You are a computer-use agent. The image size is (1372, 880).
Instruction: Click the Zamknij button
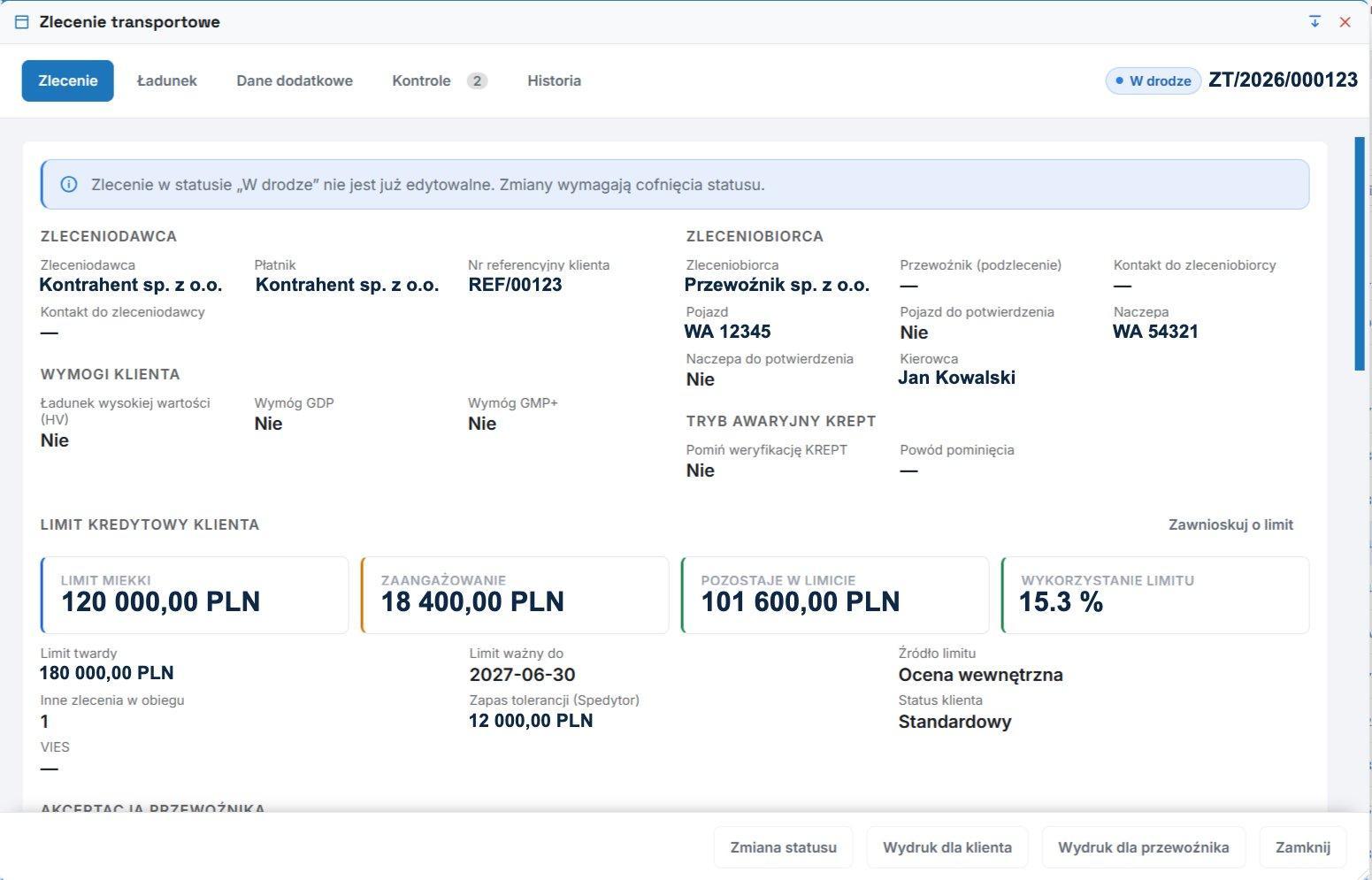(x=1303, y=847)
